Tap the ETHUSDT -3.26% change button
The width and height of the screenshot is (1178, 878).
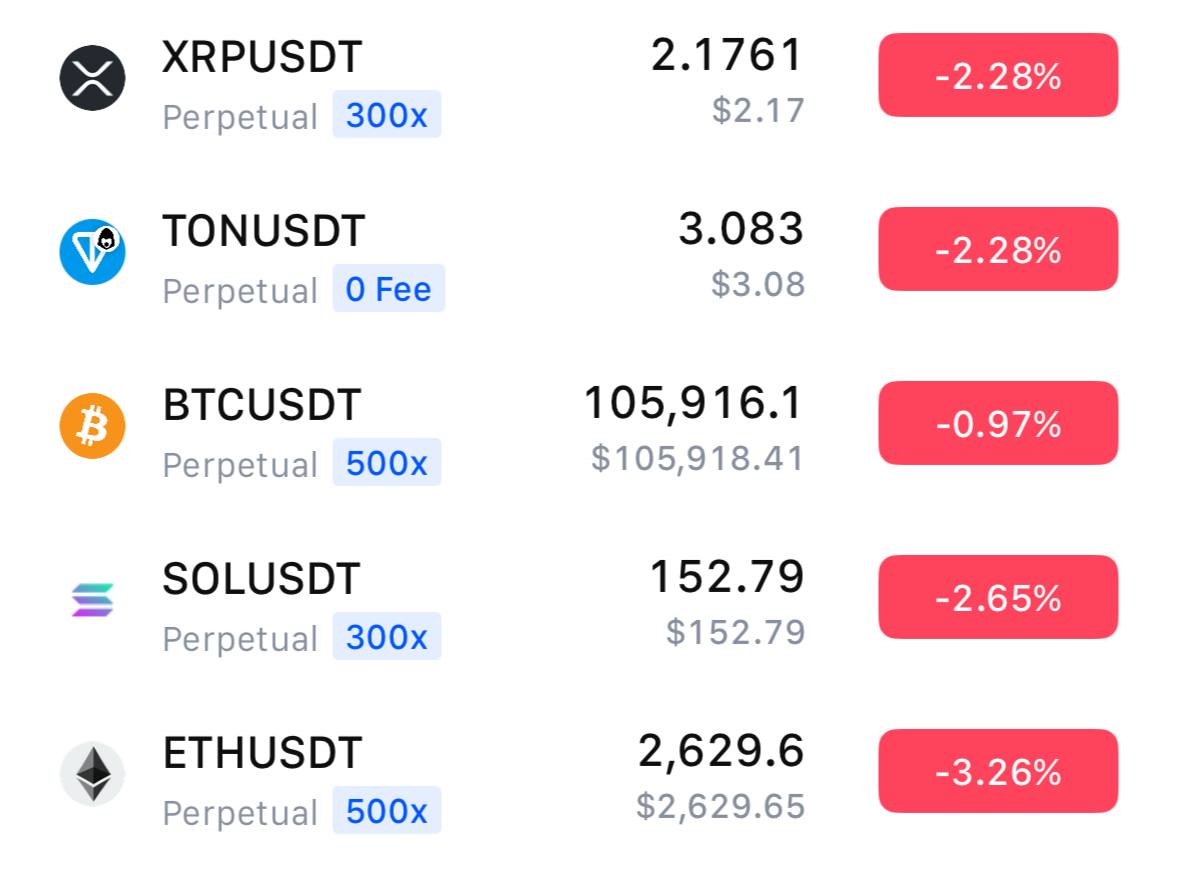coord(998,771)
